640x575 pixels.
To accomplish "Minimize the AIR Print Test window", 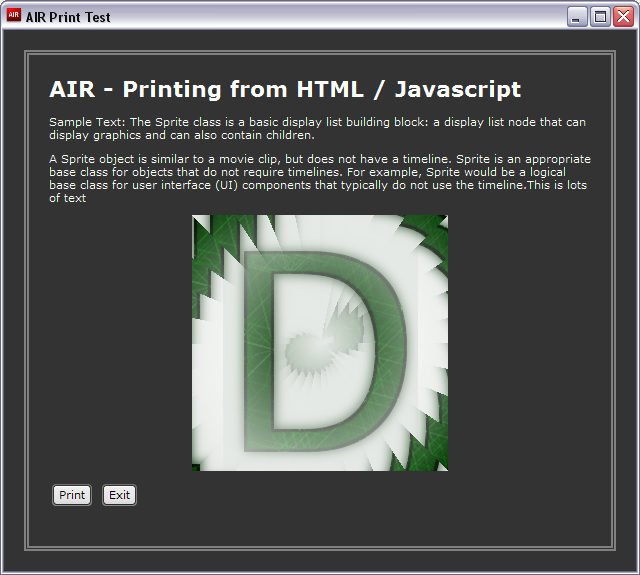I will 577,17.
